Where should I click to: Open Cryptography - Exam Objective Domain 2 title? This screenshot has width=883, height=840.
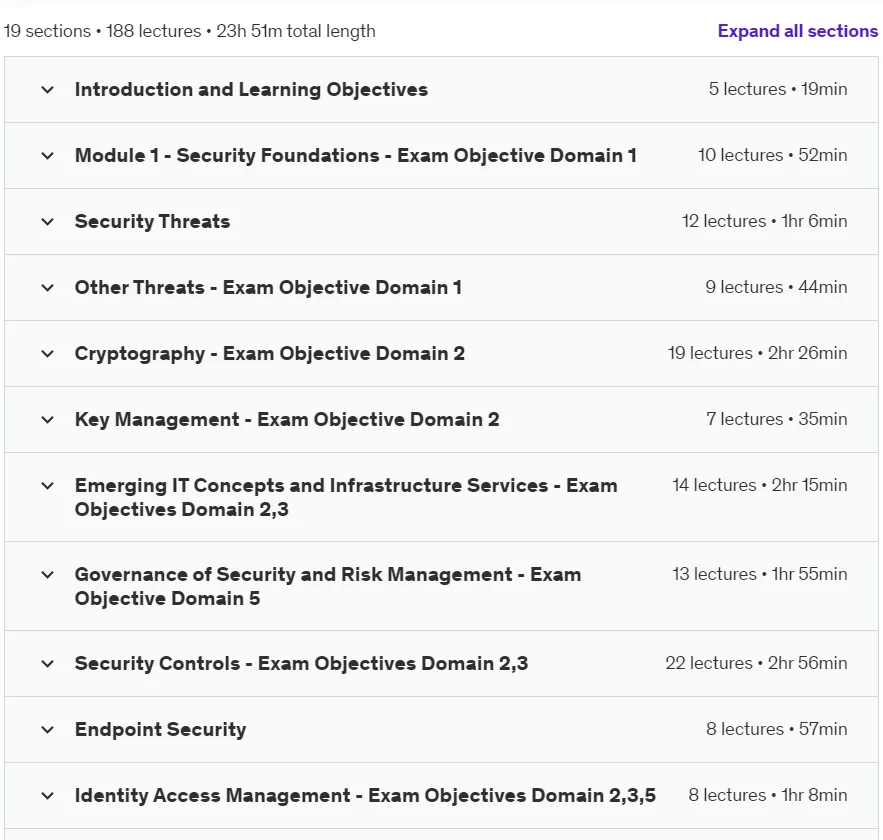[270, 354]
